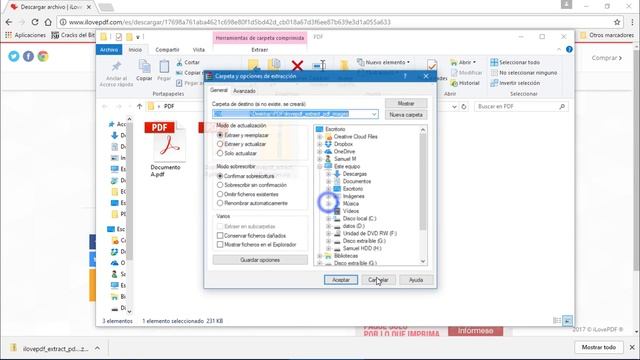640x360 pixels.
Task: Open Archivo menu in Explorer
Action: [109, 49]
